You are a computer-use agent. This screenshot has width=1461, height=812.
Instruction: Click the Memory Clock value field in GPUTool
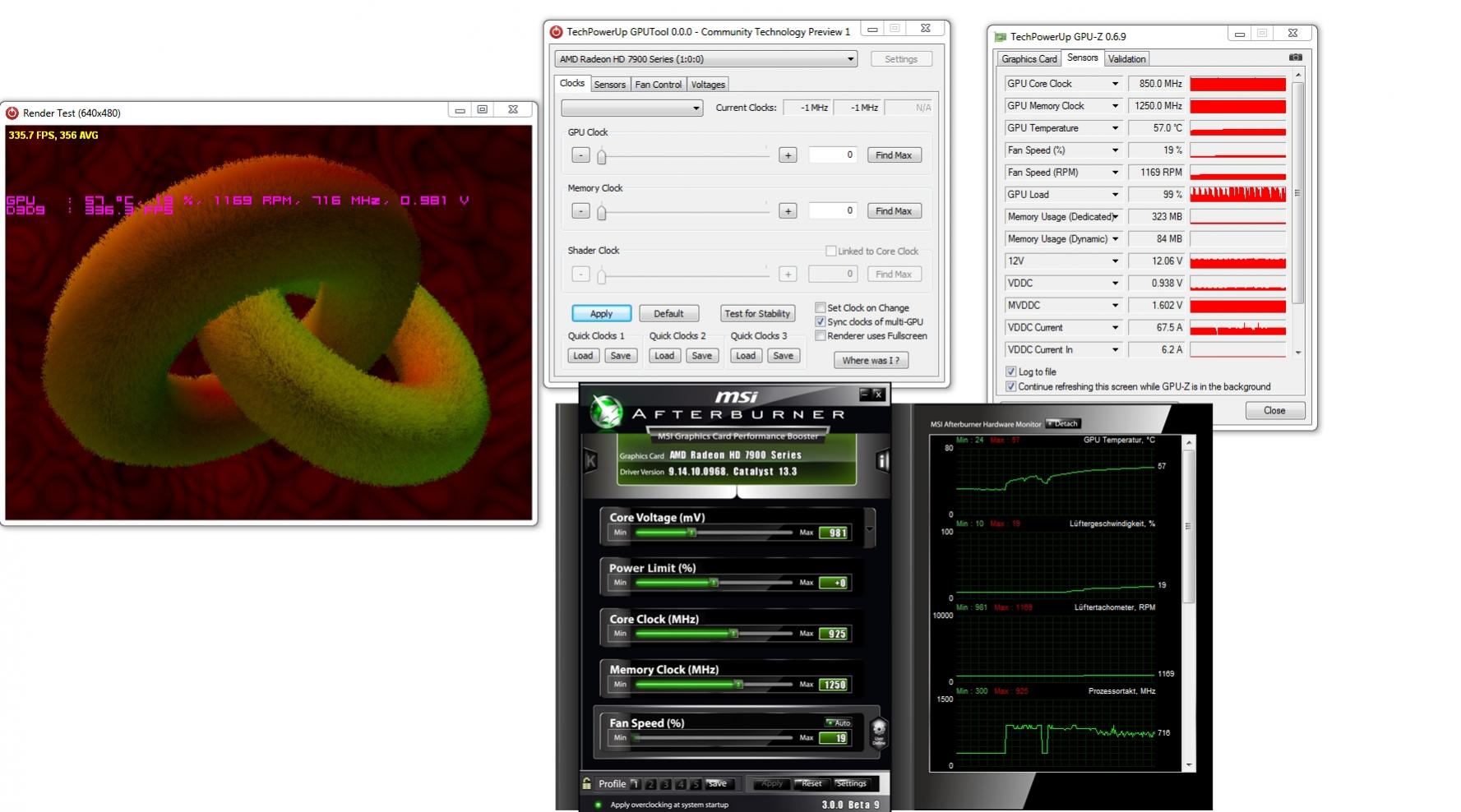833,211
